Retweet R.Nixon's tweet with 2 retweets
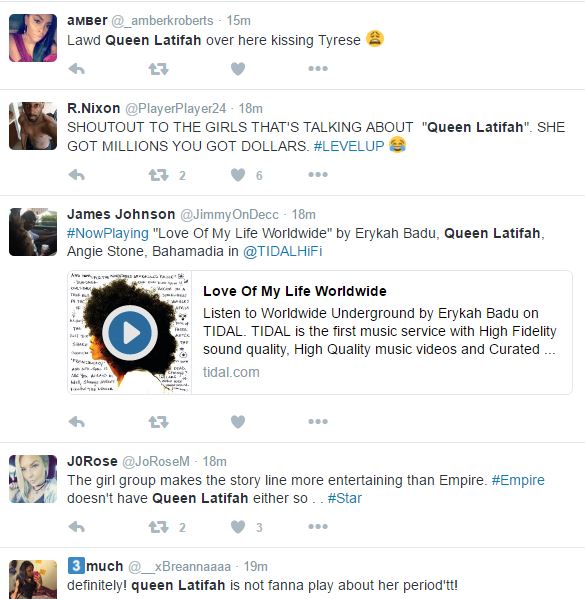The width and height of the screenshot is (585, 599). click(x=158, y=175)
